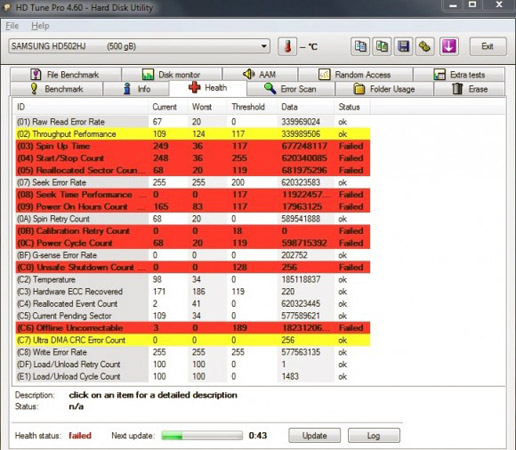The width and height of the screenshot is (516, 450).
Task: Select the (0B) Calibration Retry Count row
Action: click(193, 231)
